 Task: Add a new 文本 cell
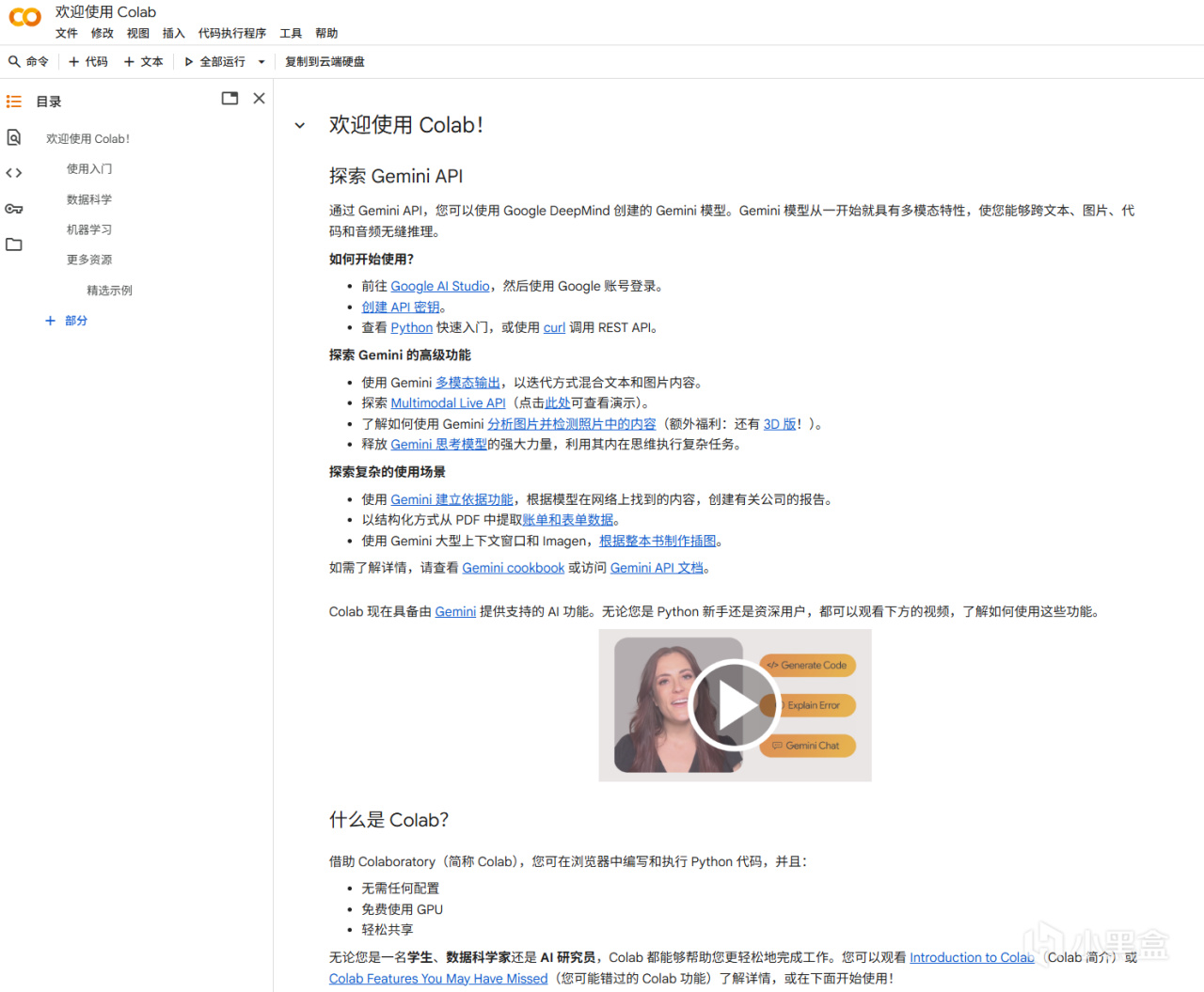click(143, 62)
